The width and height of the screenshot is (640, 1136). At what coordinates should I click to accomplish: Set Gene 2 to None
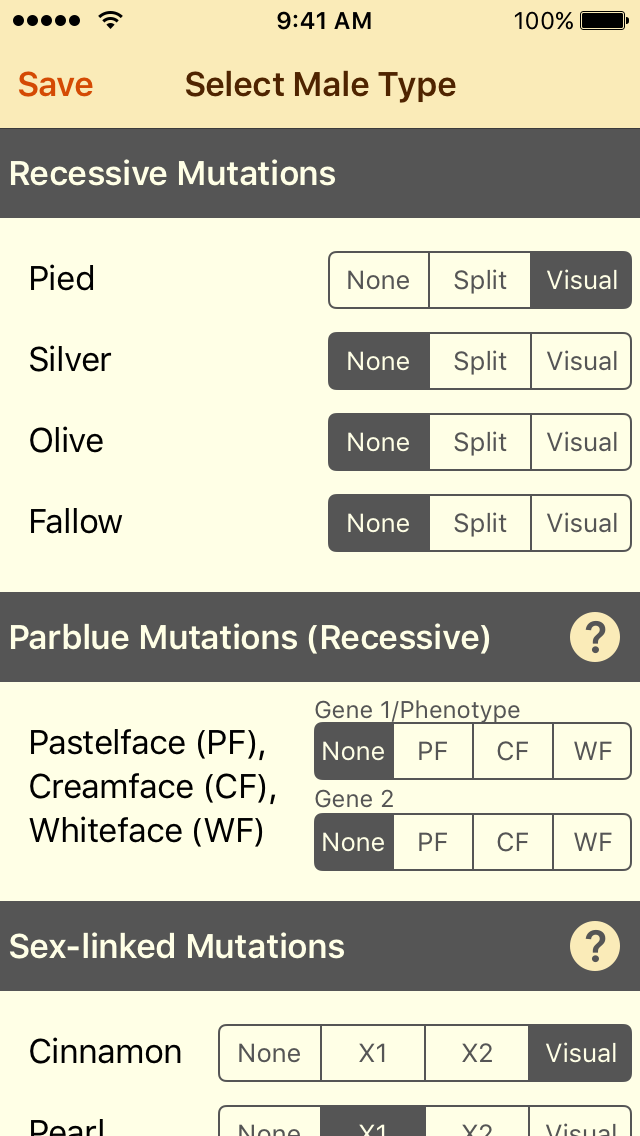(353, 842)
